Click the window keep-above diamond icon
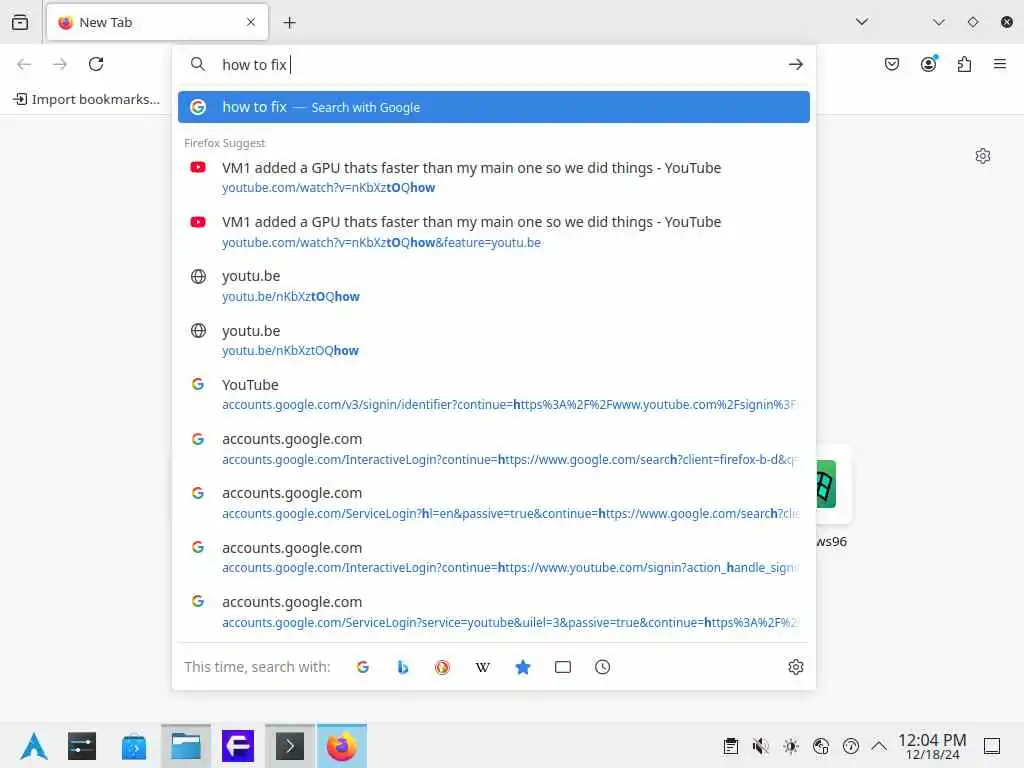The width and height of the screenshot is (1024, 768). 973,22
